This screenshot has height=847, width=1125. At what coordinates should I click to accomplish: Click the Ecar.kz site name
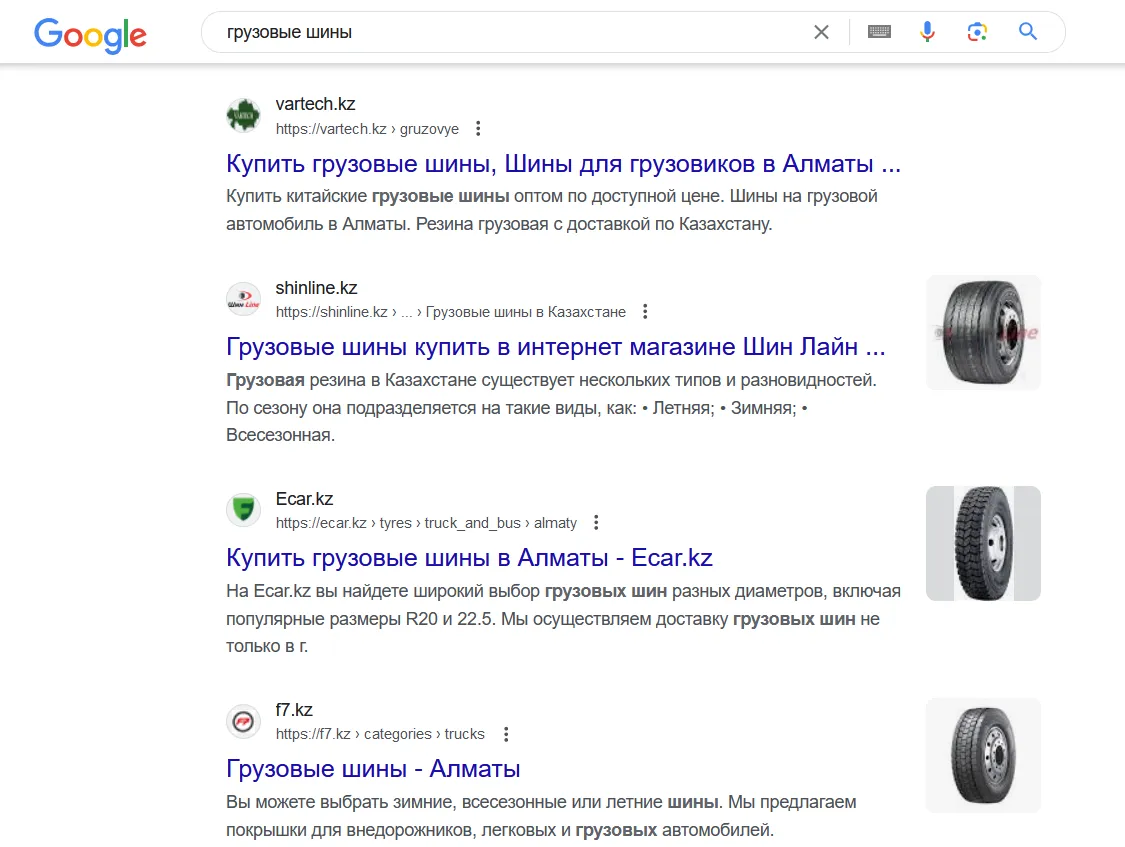(304, 498)
